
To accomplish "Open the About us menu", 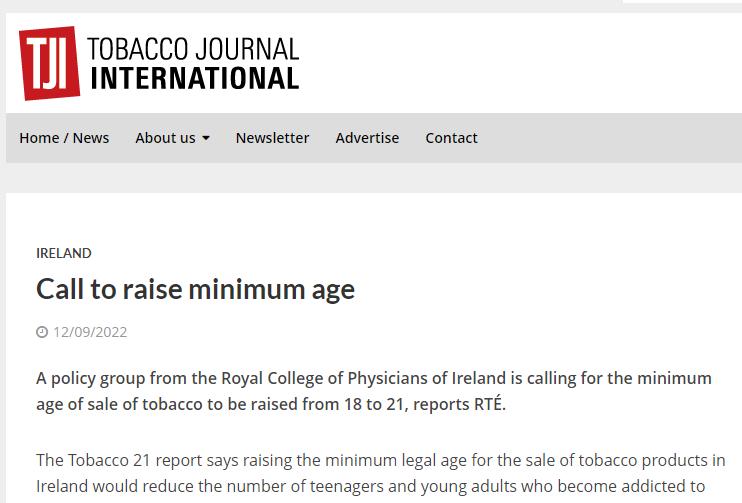I will click(x=166, y=138).
